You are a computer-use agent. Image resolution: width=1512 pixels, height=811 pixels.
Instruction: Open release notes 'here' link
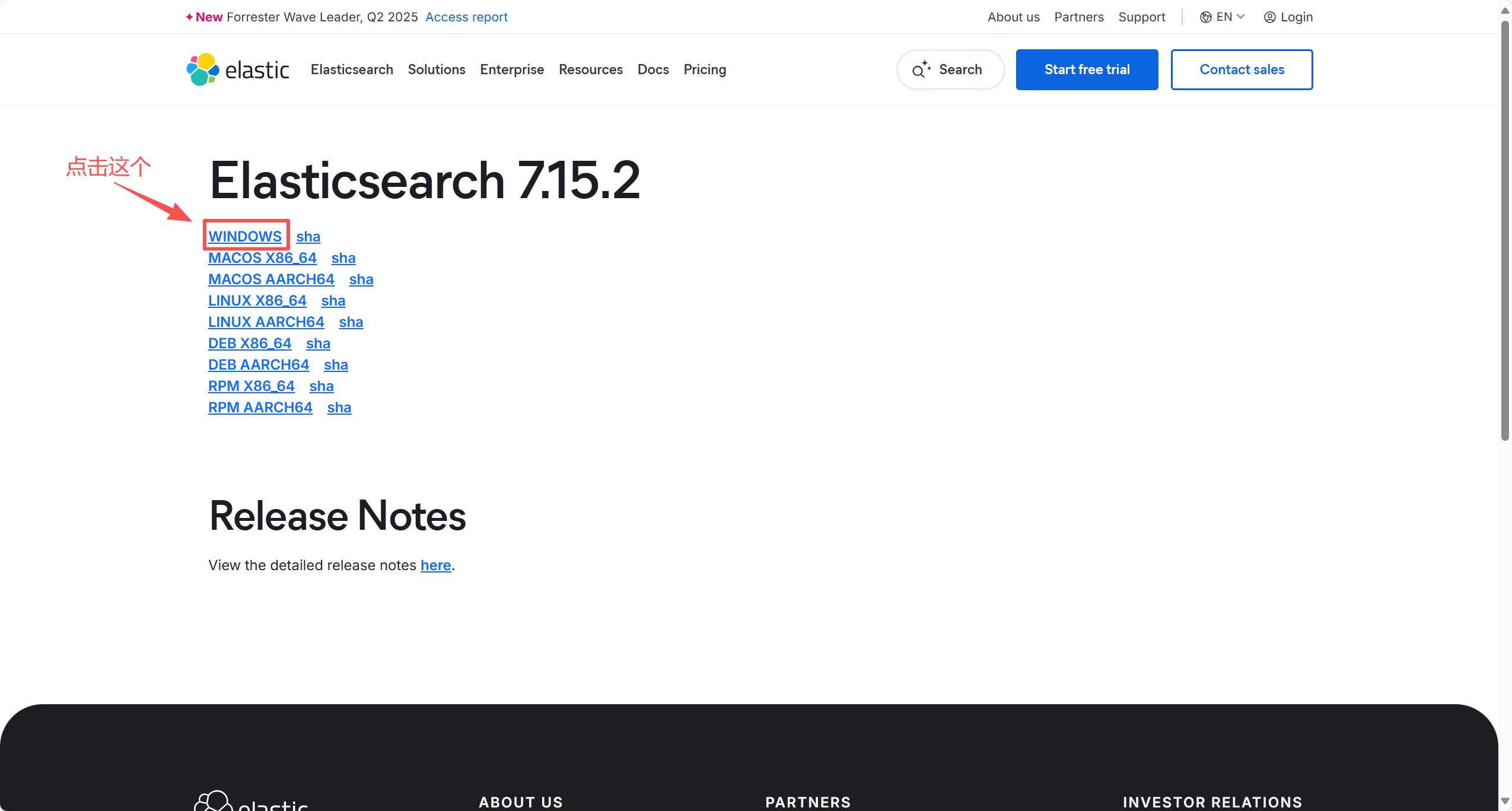coord(435,565)
